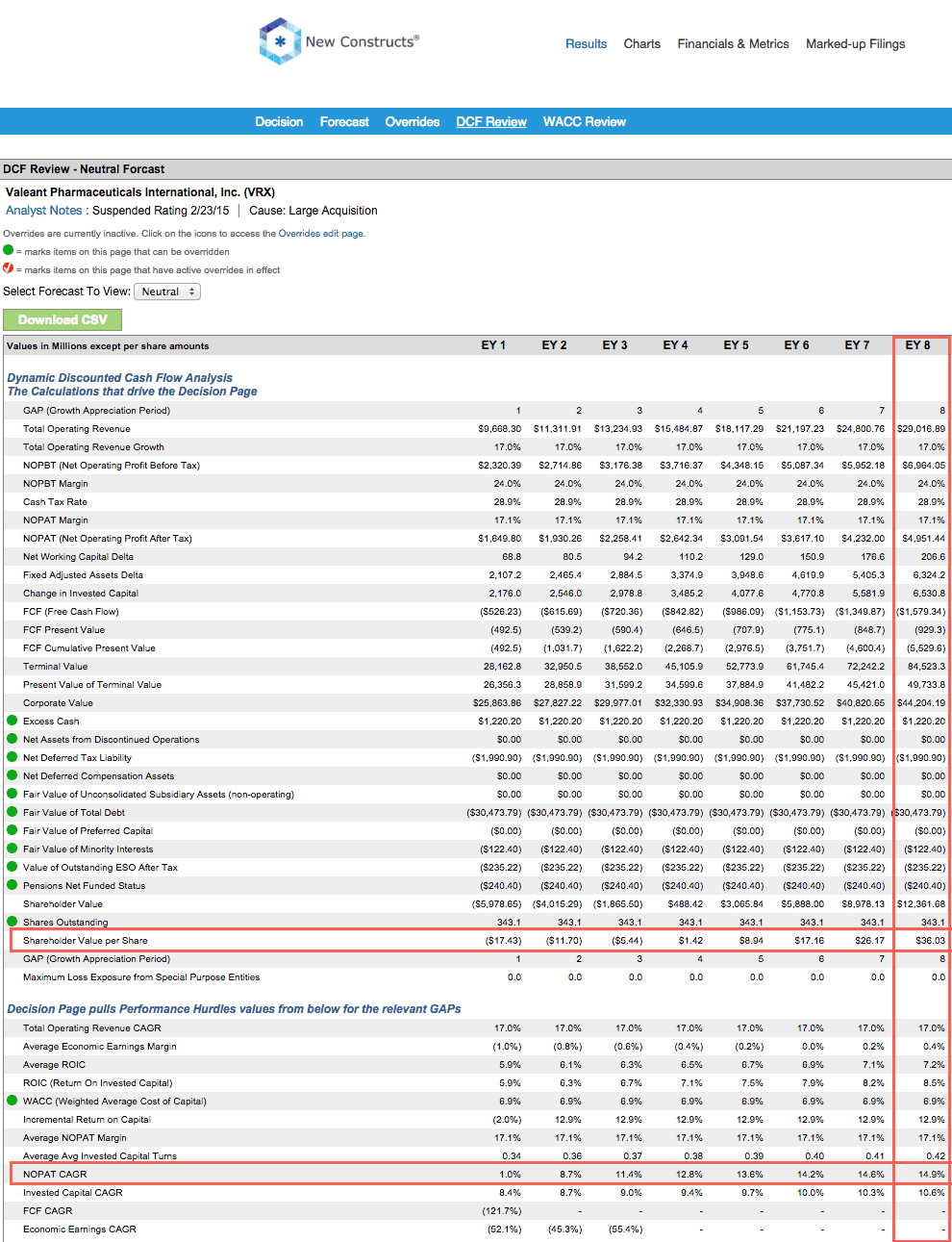Click override dot for Net Assets from Discontinued Operations
952x1242 pixels.
pos(13,739)
